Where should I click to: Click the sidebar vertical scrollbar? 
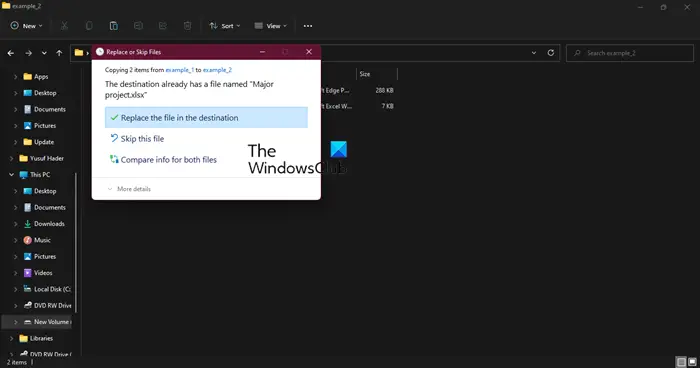(75, 242)
